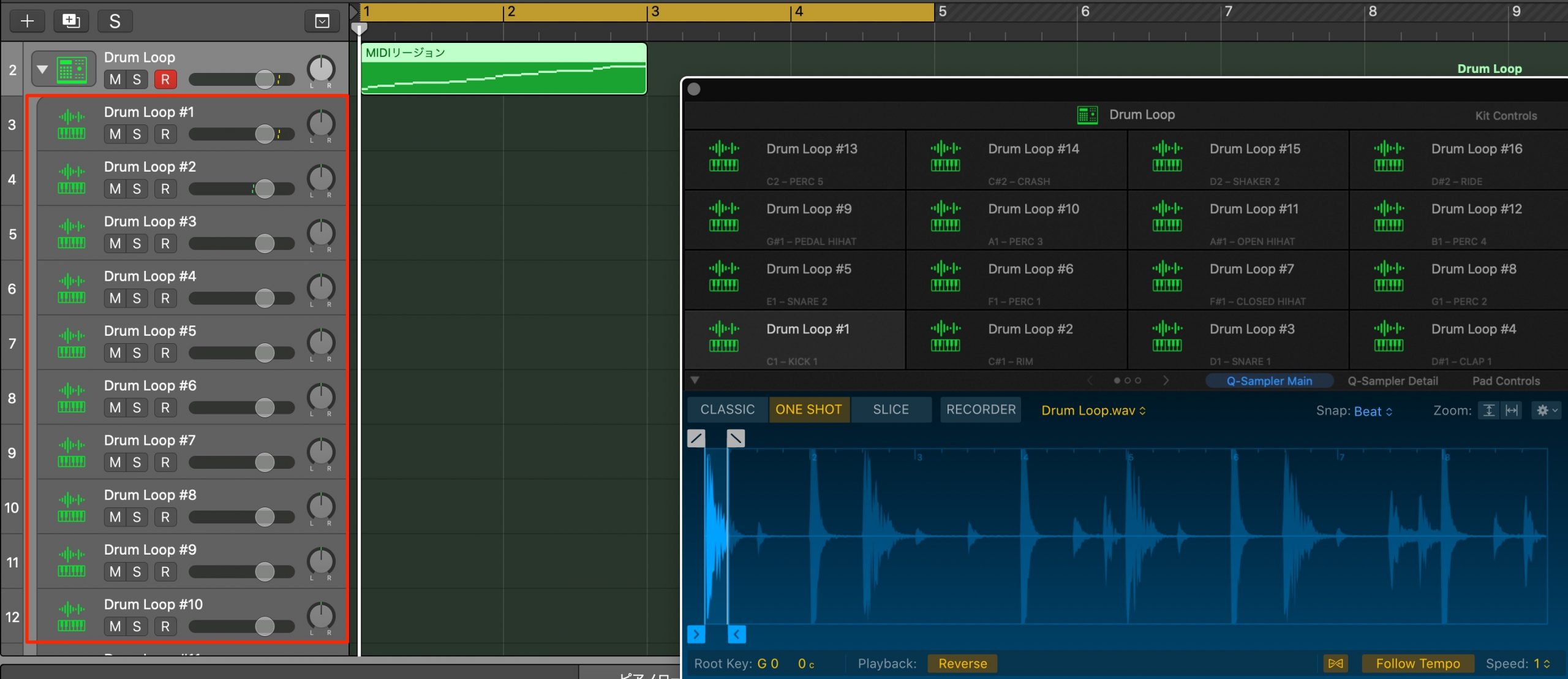Select the fade-out ramp icon above waveform
The height and width of the screenshot is (679, 1568).
(736, 438)
